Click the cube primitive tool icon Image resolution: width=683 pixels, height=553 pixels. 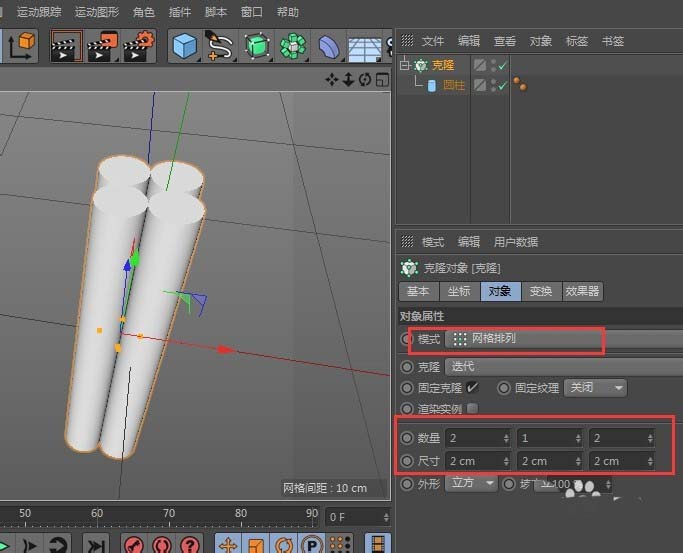[x=184, y=46]
